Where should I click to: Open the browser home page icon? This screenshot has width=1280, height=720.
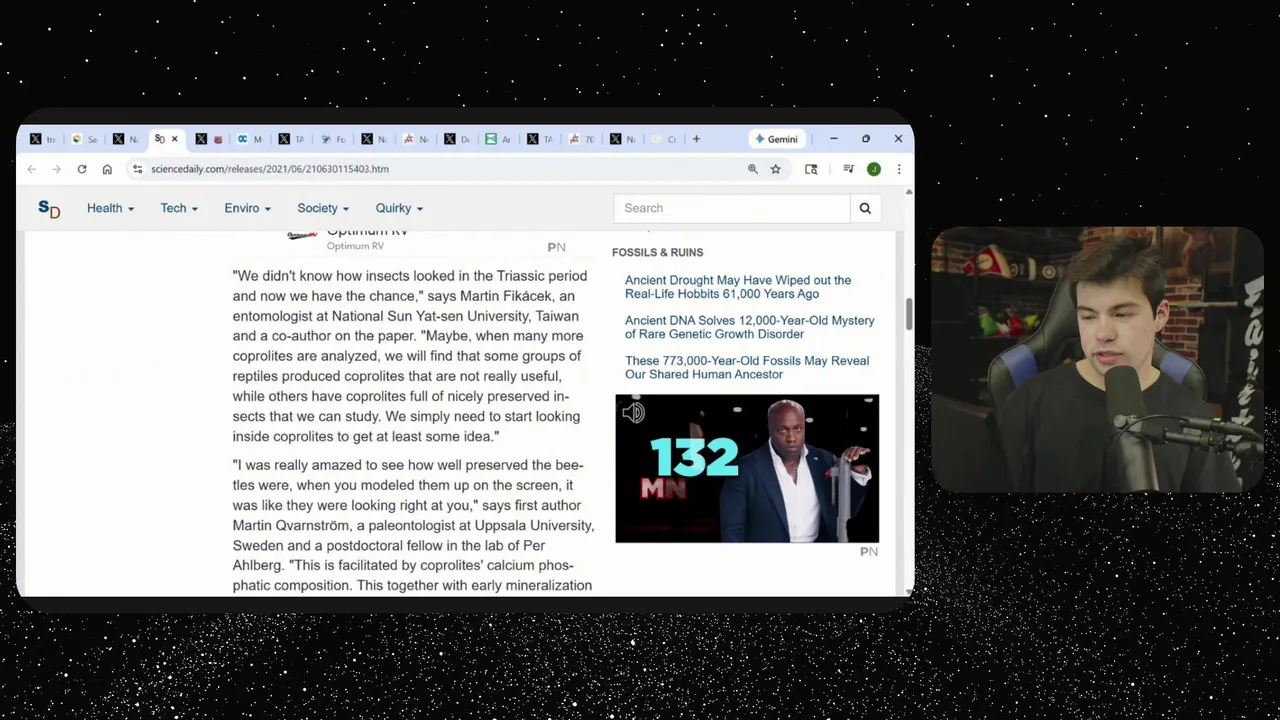pyautogui.click(x=107, y=169)
